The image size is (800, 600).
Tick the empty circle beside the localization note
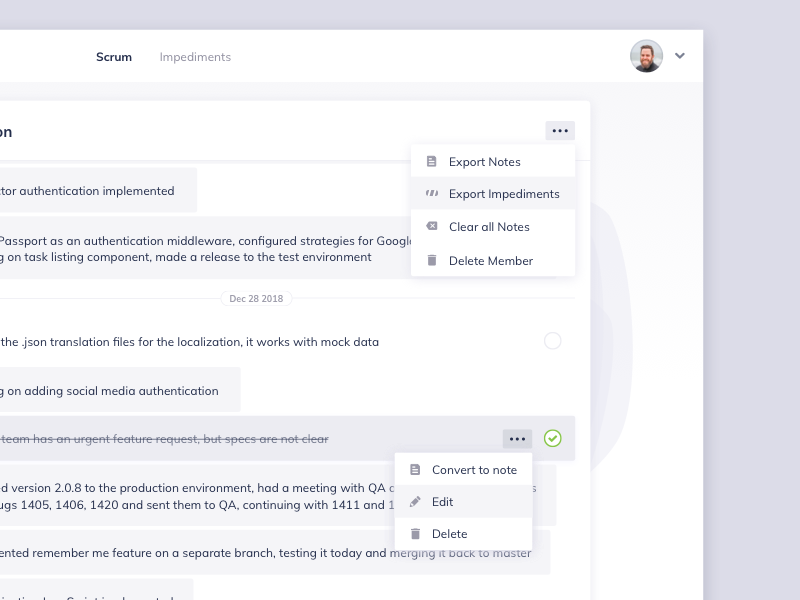coord(553,341)
